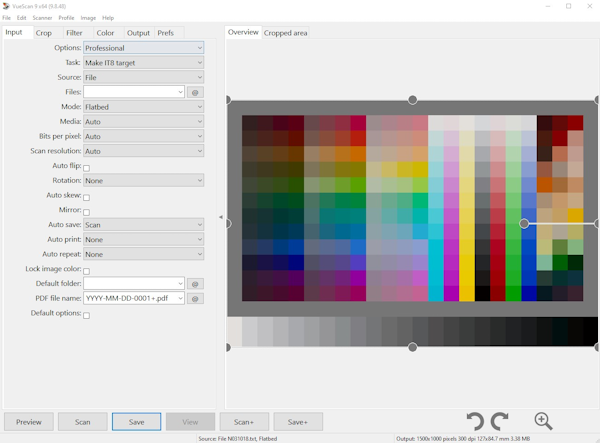Viewport: 600px width, 443px height.
Task: Check the Lock image color option
Action: [86, 271]
